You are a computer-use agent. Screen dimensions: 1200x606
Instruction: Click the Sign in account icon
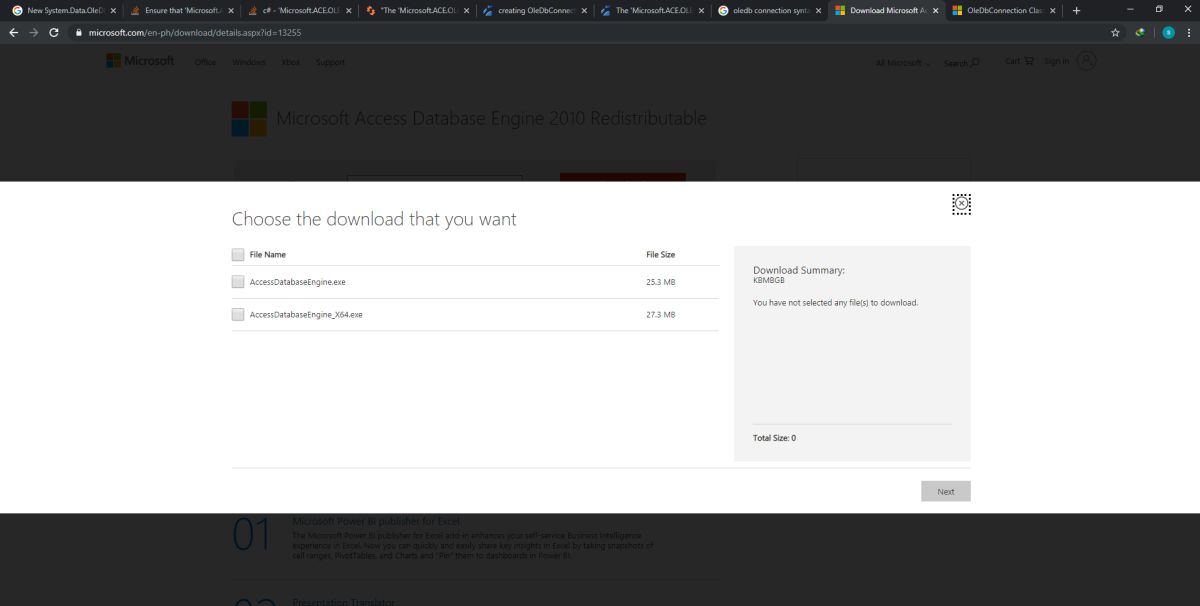pos(1087,61)
